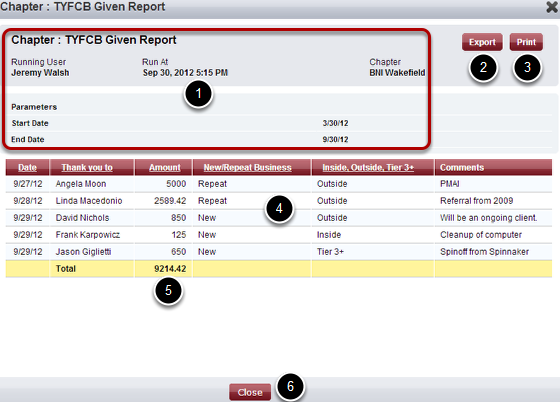Click New in the David Nichols row

[207, 218]
